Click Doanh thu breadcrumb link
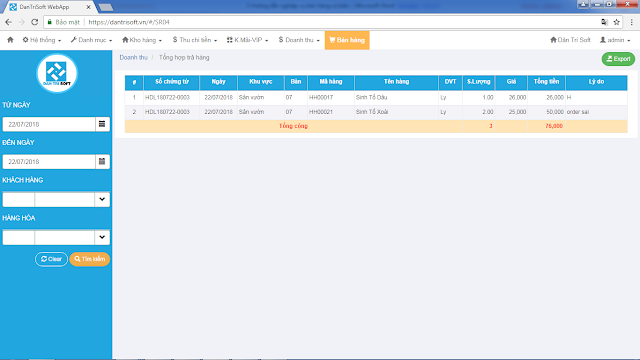 133,58
